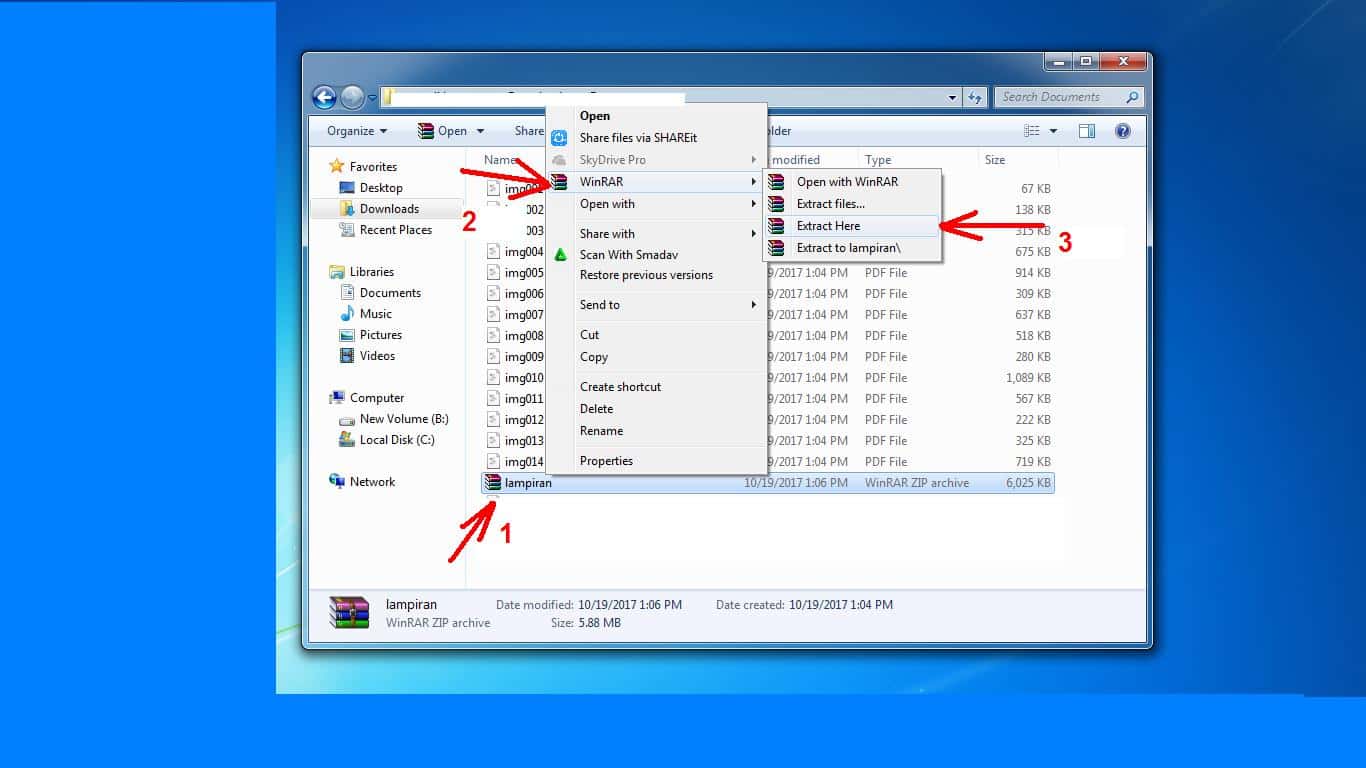Click the SHAREit icon in context menu
Screen dimensions: 1366x768
point(560,138)
